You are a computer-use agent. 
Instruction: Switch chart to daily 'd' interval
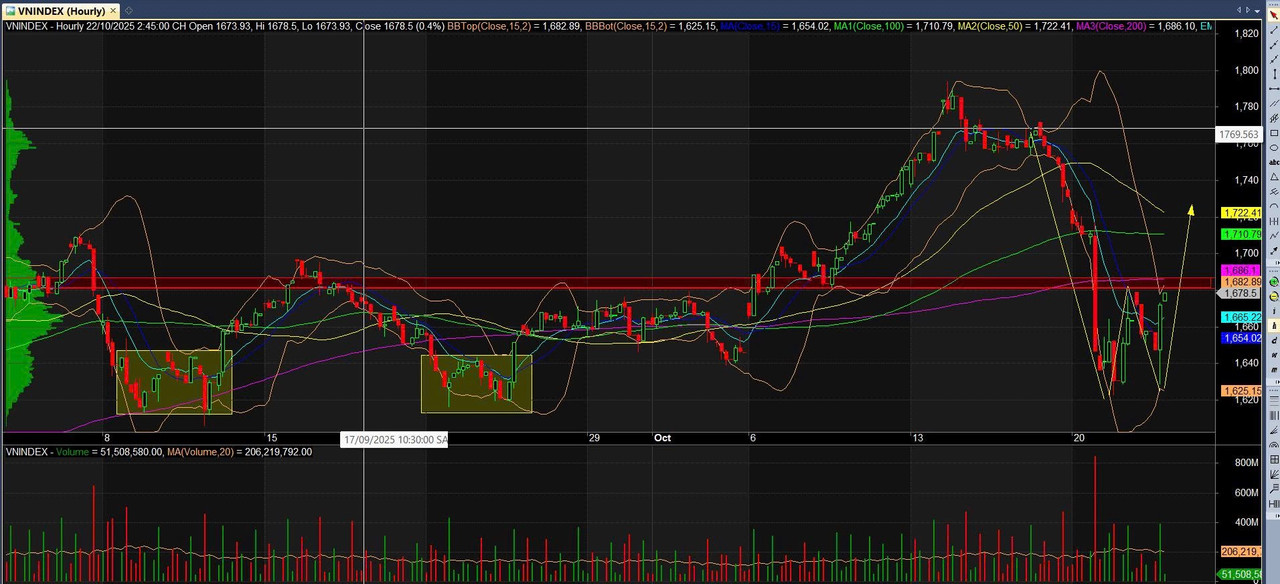[x=1273, y=340]
